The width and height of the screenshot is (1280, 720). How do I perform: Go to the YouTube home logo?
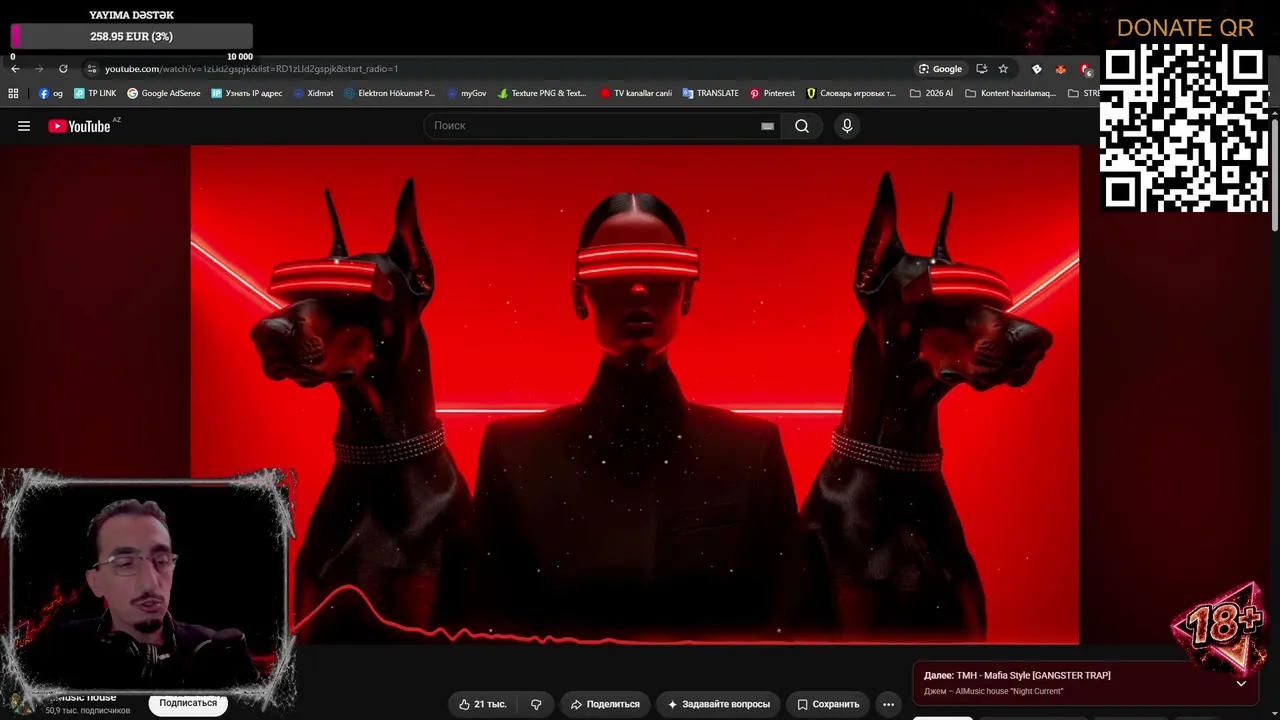pyautogui.click(x=80, y=126)
